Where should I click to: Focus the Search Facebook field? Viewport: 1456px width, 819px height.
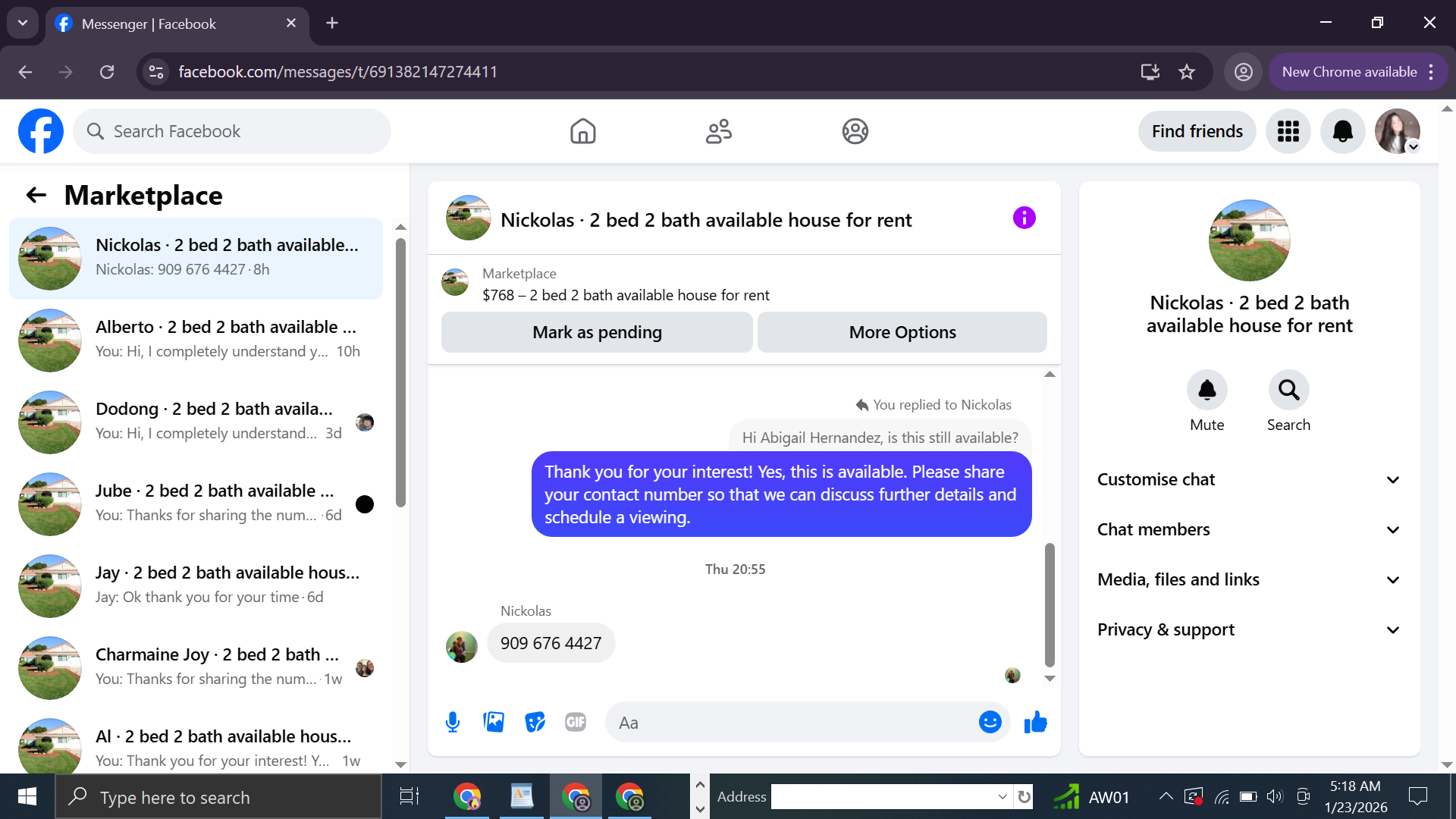(232, 131)
